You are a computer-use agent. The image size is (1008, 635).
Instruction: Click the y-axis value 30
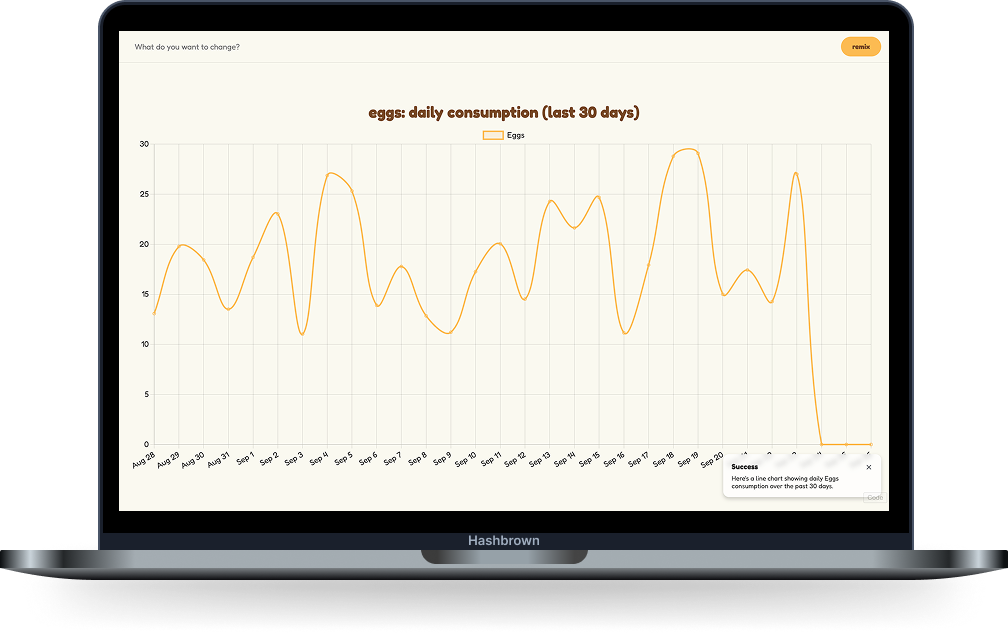pyautogui.click(x=146, y=143)
